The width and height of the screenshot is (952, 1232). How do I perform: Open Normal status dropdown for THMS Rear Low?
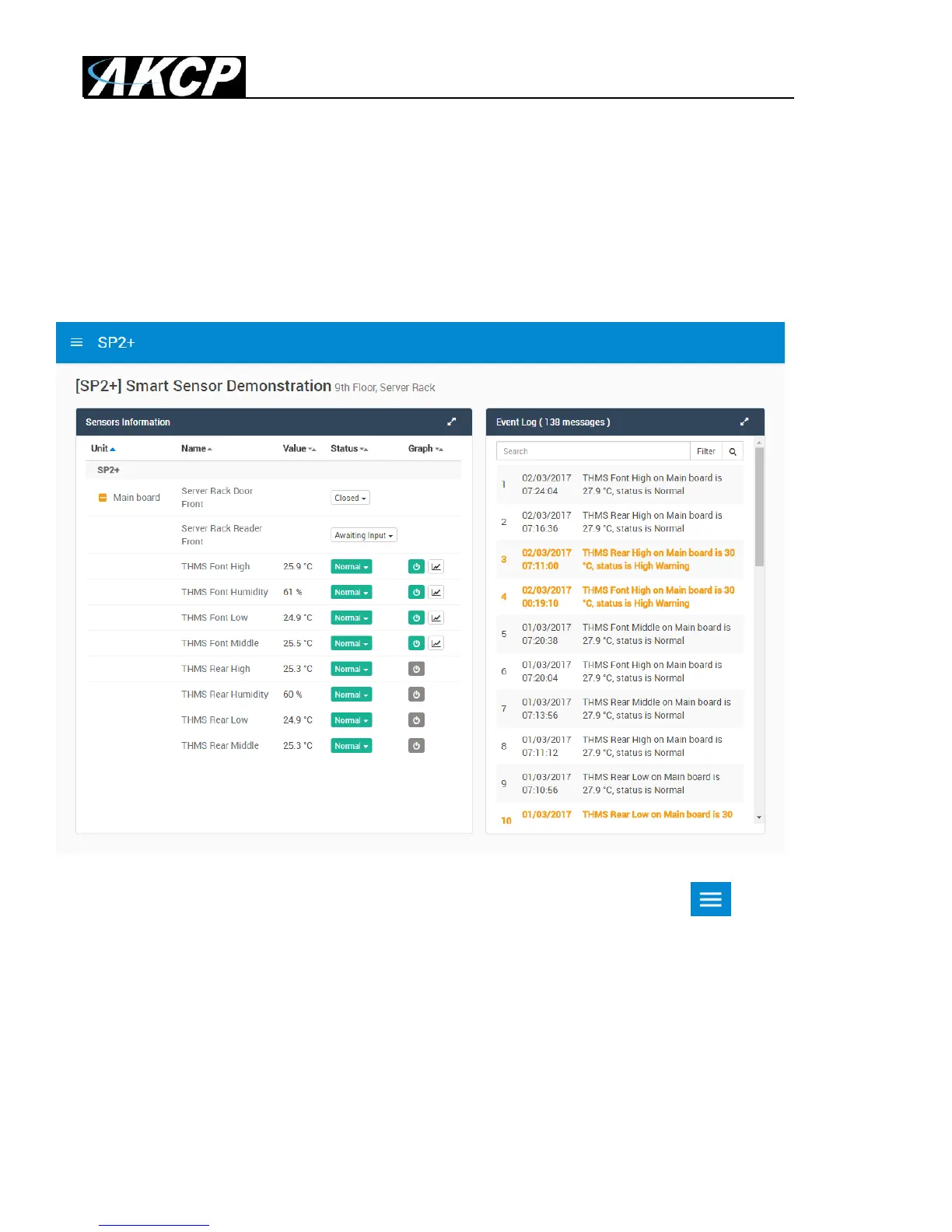351,720
